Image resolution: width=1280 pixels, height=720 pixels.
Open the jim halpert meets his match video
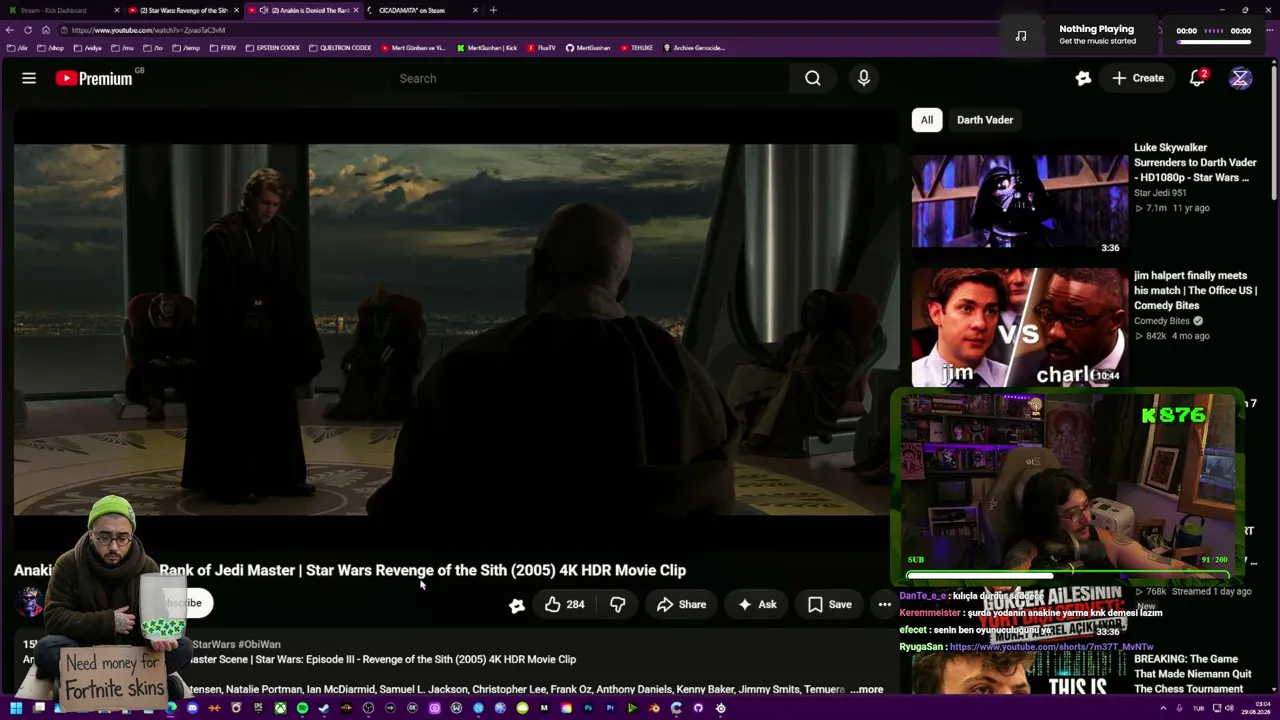click(x=1195, y=291)
